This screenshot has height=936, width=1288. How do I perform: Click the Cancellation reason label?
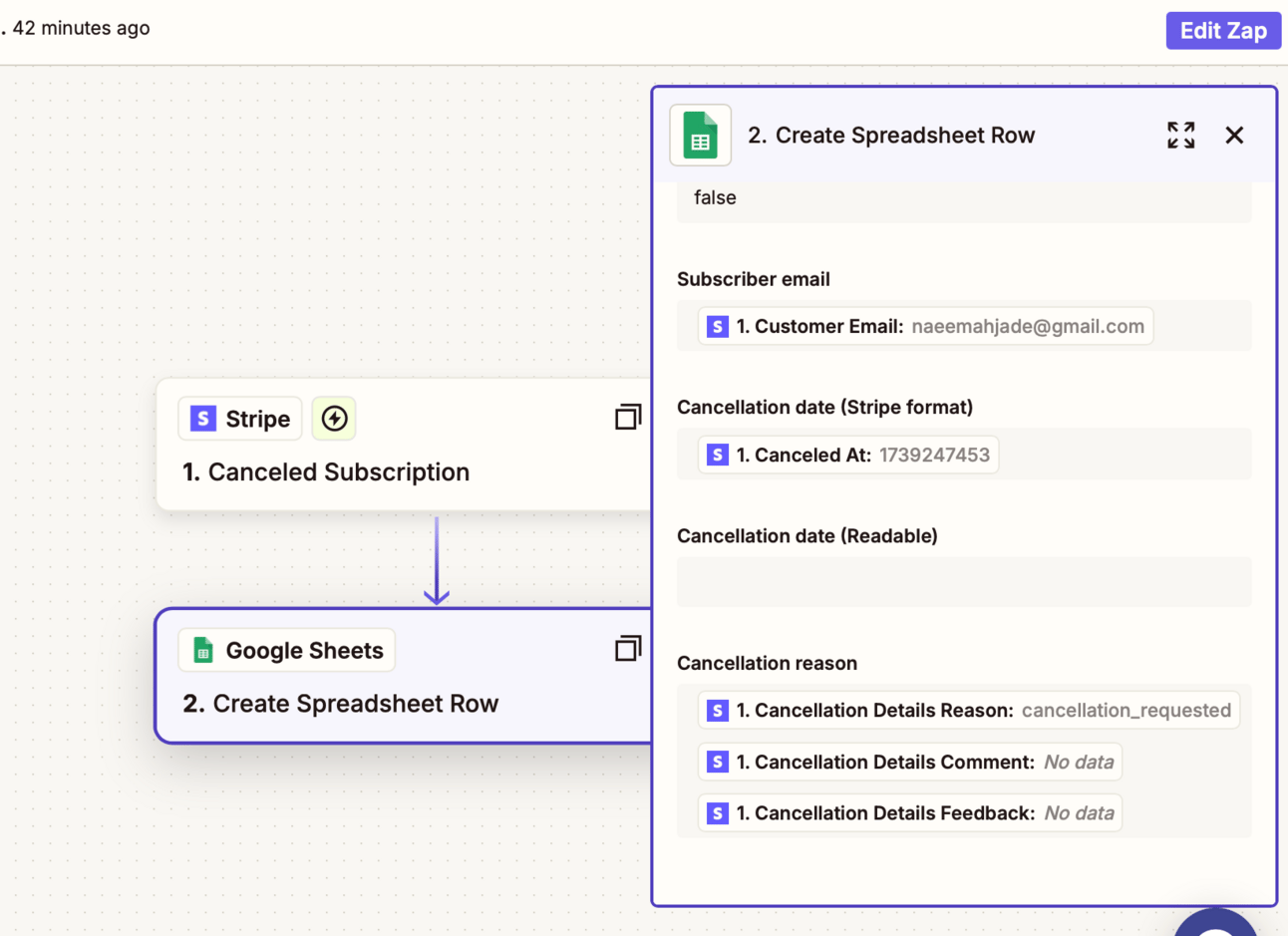pos(768,663)
